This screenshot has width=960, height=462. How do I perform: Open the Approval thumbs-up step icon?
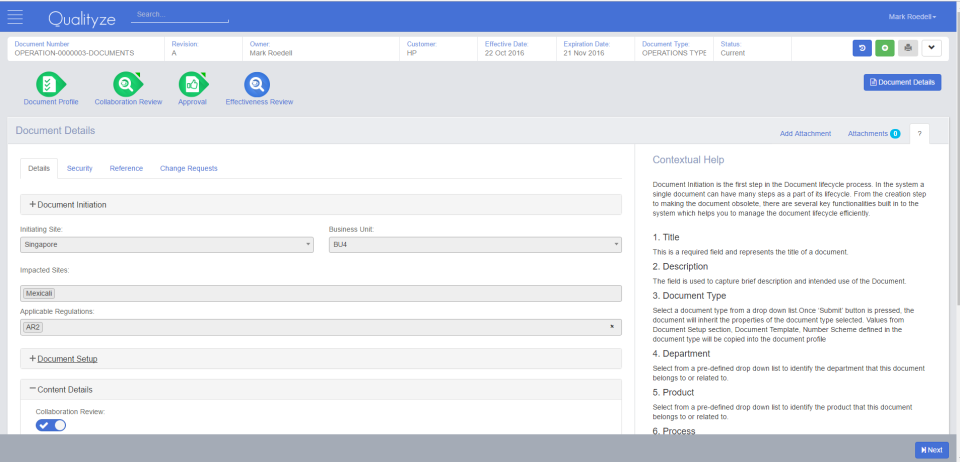[193, 84]
